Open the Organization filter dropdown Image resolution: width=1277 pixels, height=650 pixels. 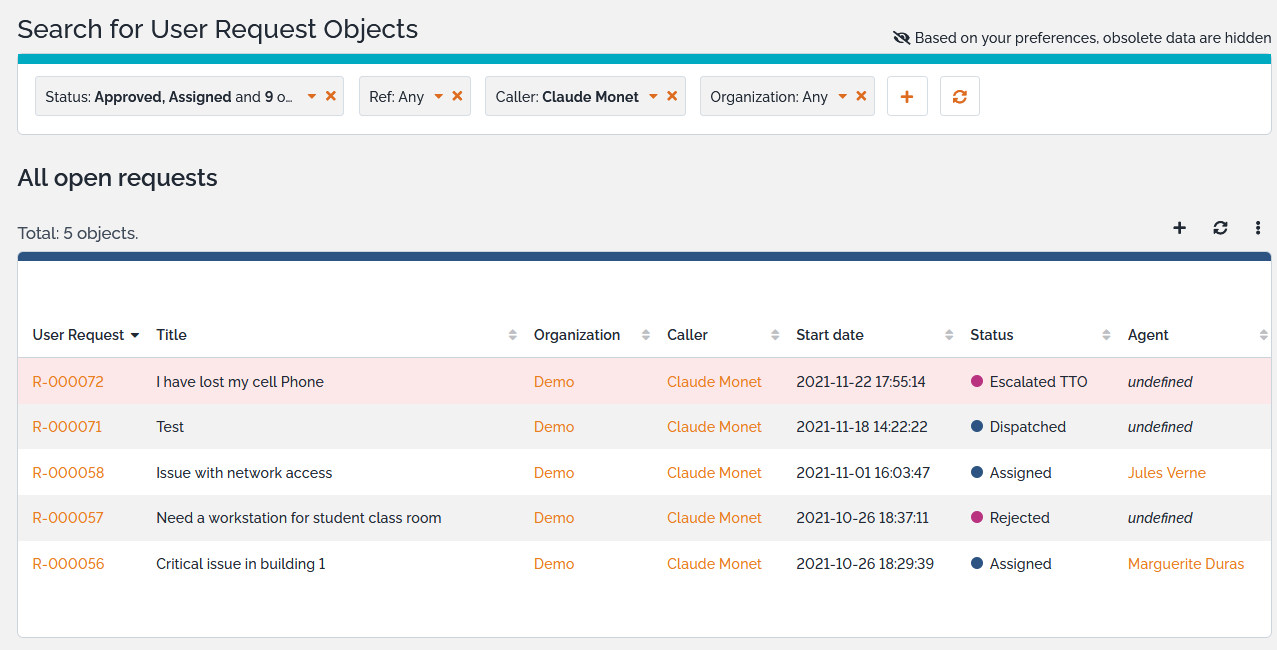coord(842,97)
